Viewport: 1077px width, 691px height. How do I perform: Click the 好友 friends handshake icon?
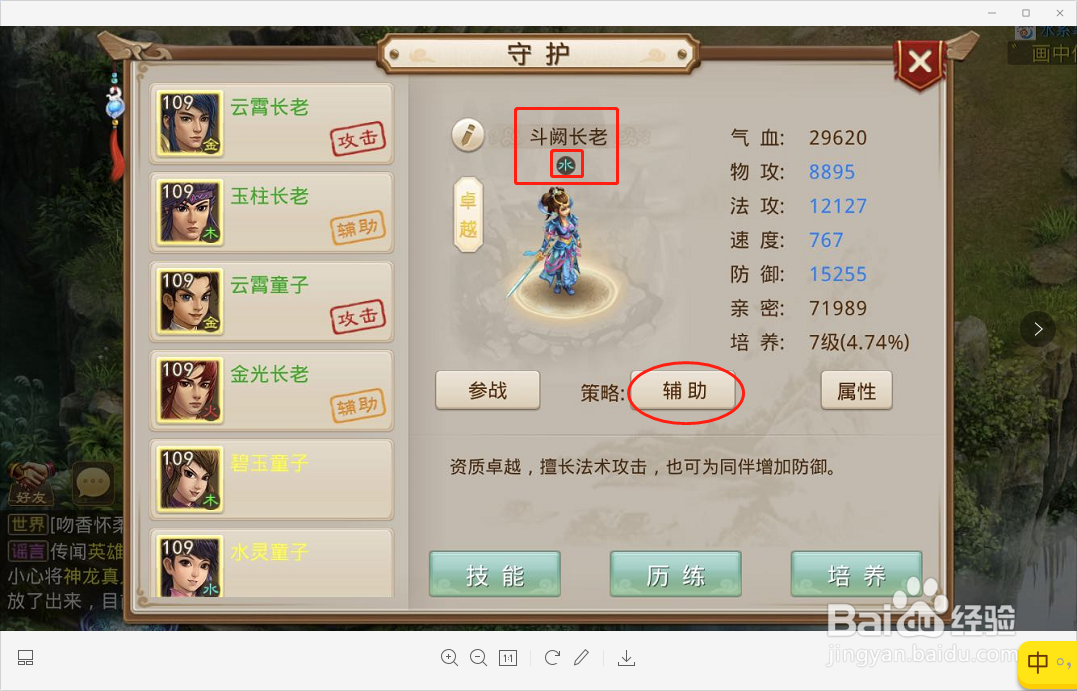pyautogui.click(x=29, y=483)
